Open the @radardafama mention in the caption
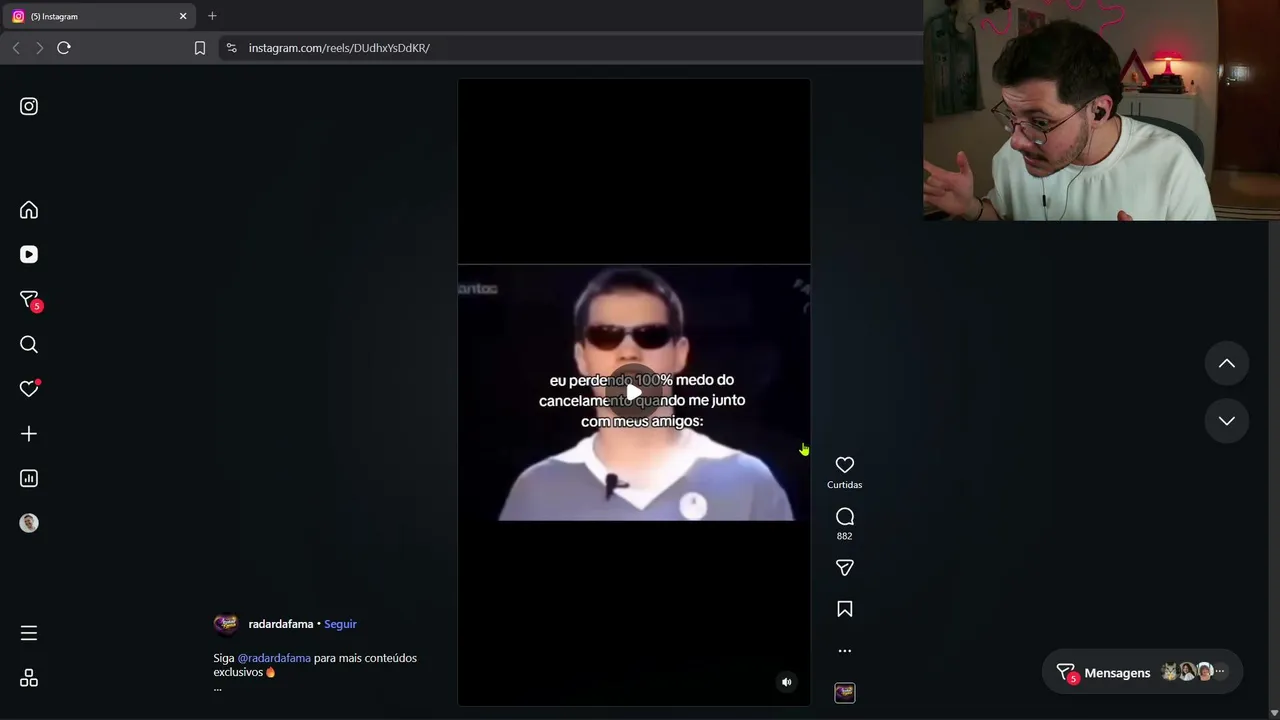Screen dimensions: 1280x720 274,658
